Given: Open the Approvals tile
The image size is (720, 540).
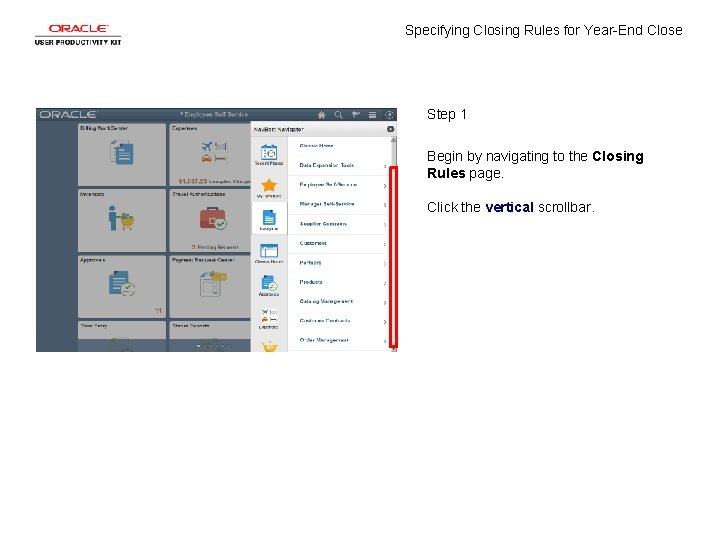Looking at the screenshot, I should pos(122,287).
